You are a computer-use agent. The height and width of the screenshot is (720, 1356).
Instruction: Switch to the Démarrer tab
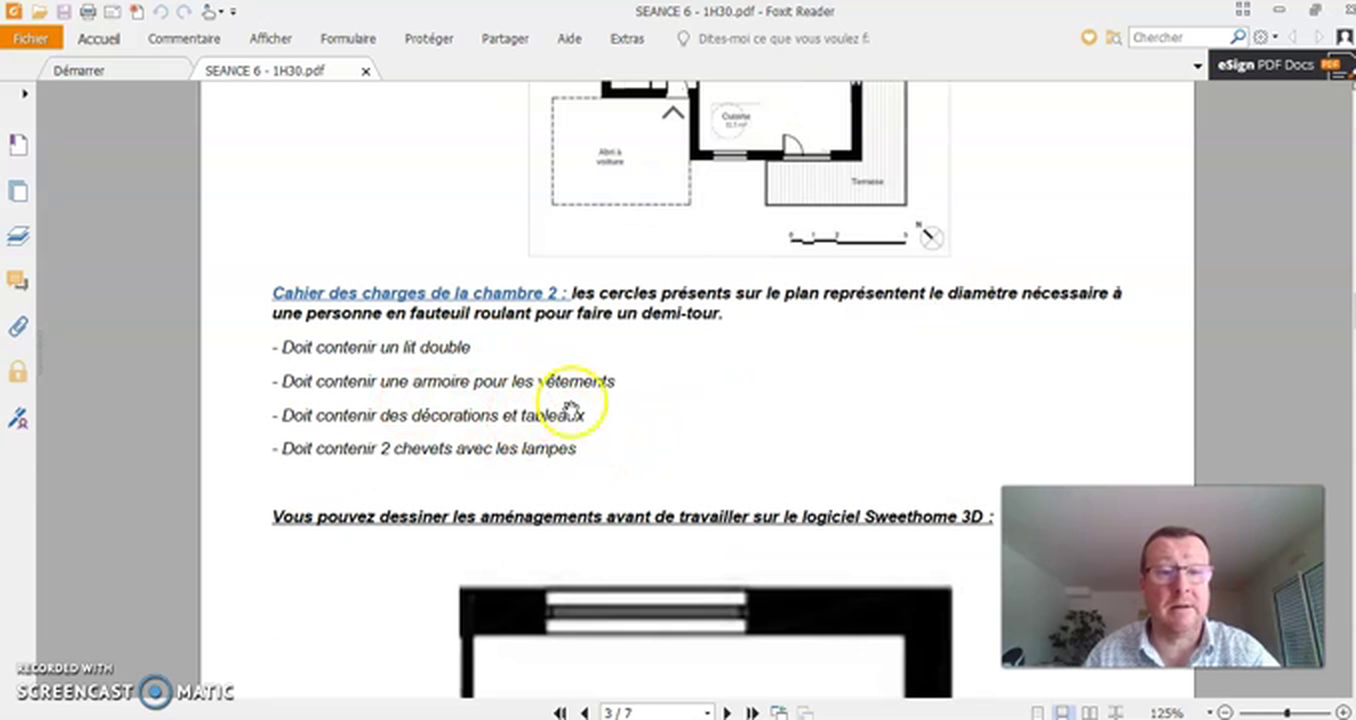pos(79,71)
